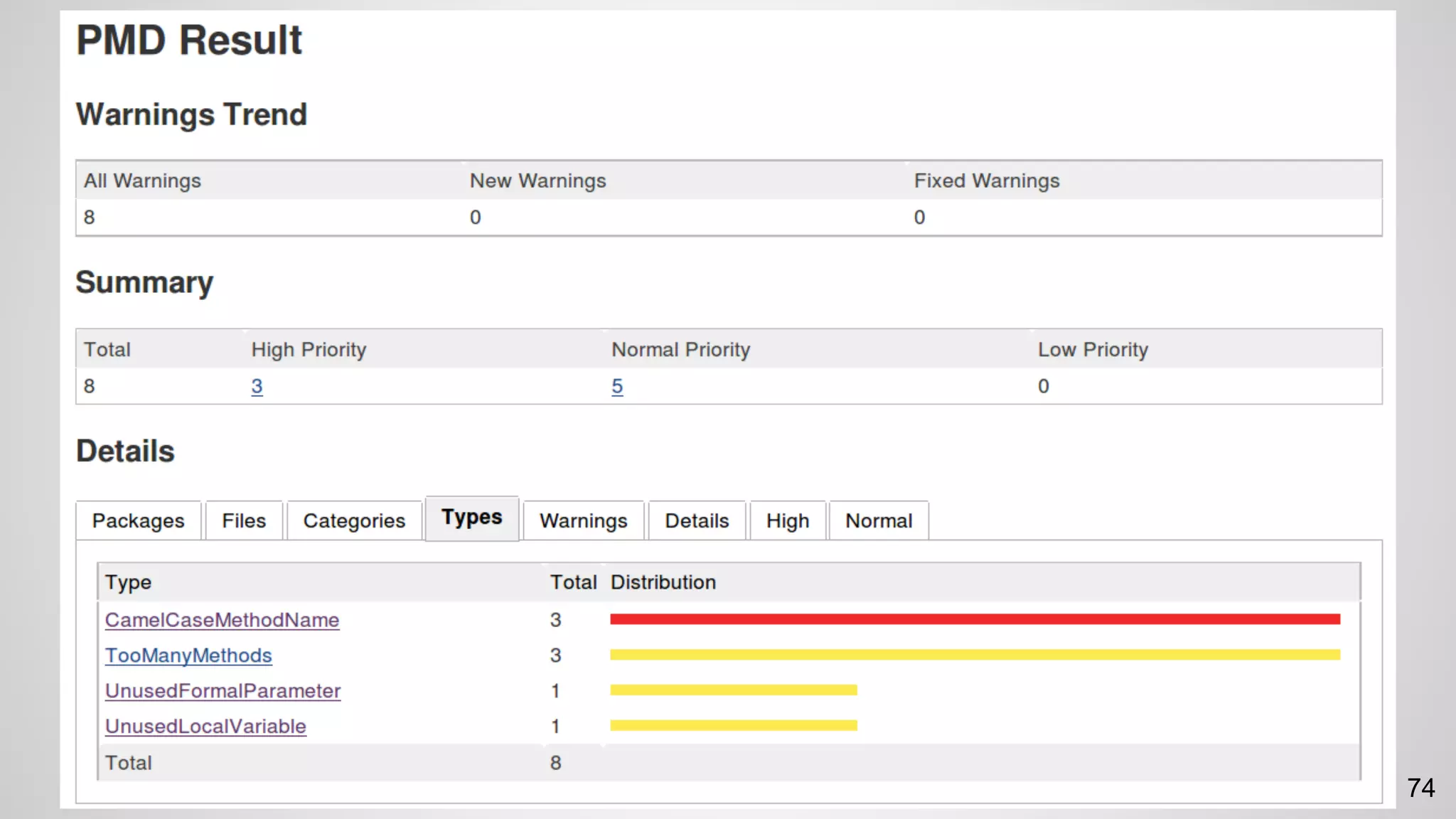The width and height of the screenshot is (1456, 819).
Task: Click the Distribution column header
Action: pos(663,582)
